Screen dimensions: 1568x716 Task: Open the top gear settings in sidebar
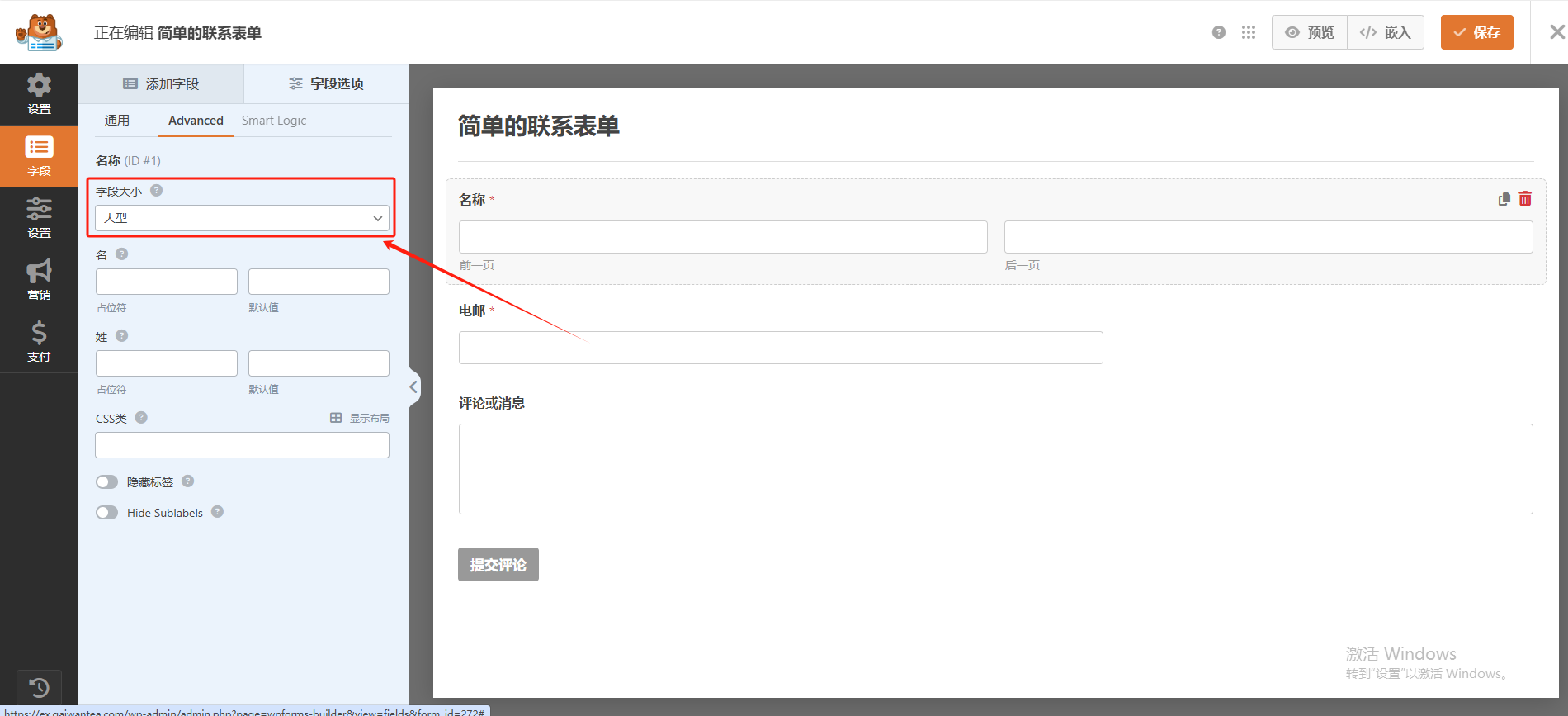click(39, 94)
